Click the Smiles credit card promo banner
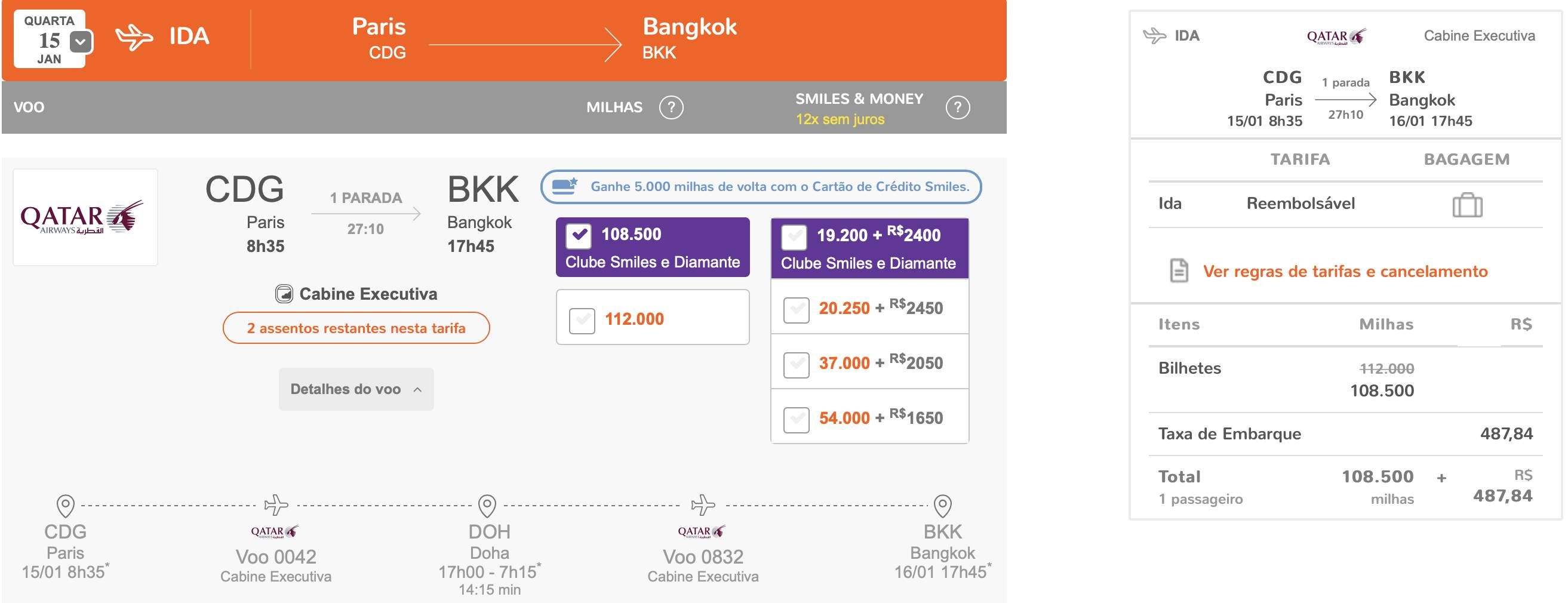 click(761, 187)
